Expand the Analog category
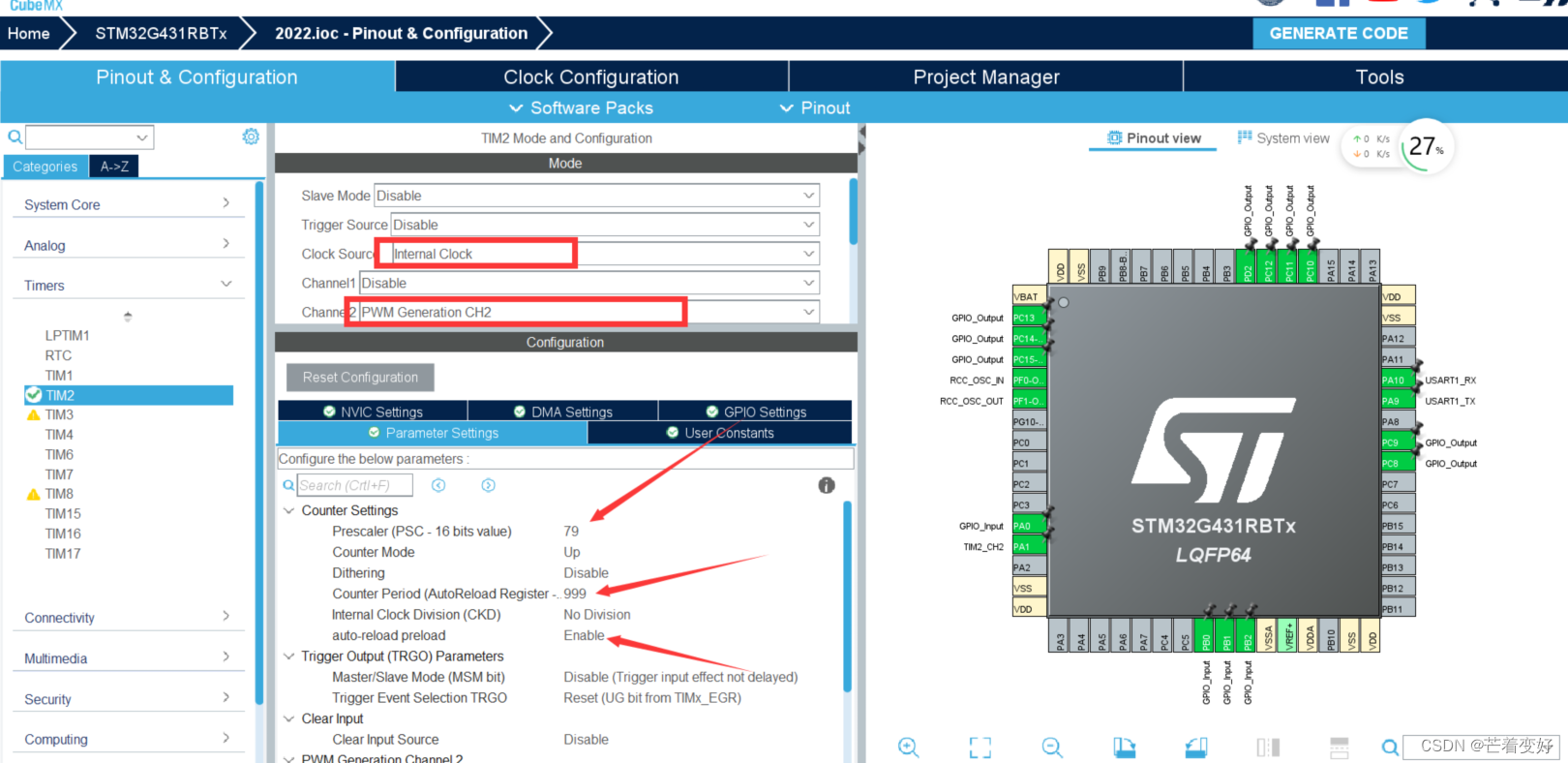 click(128, 245)
